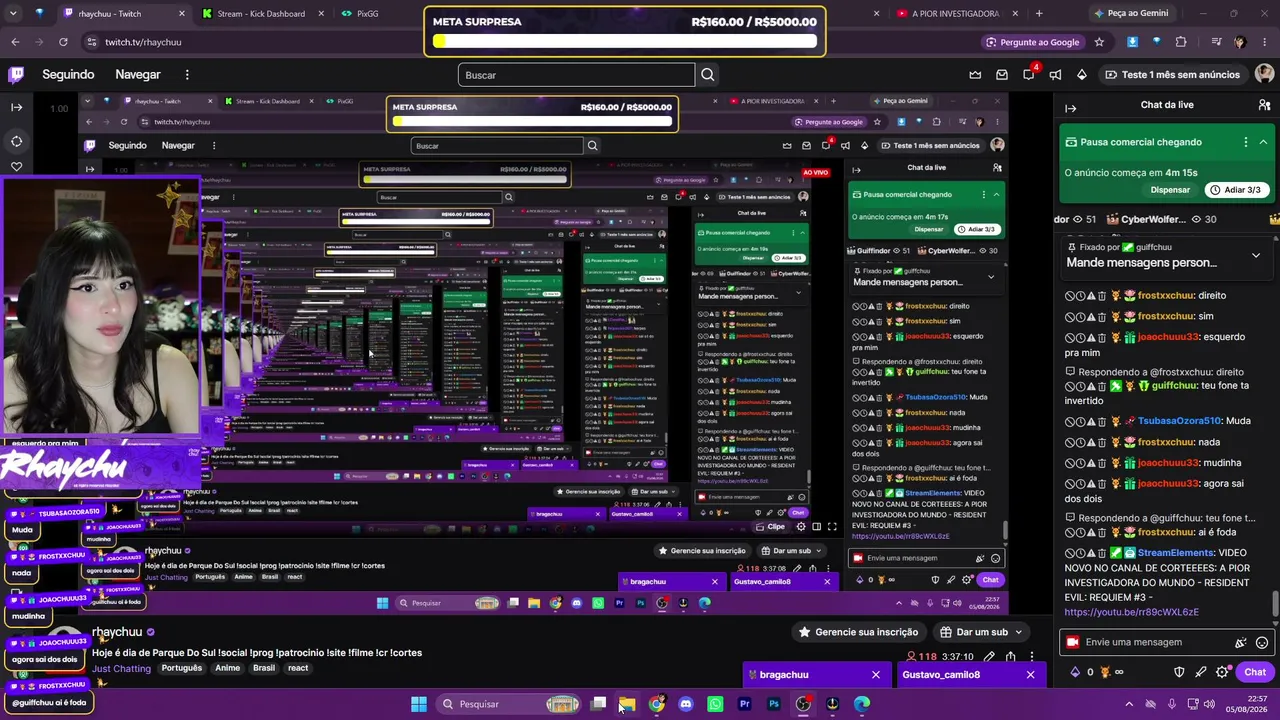Open the Windows Start menu
Image resolution: width=1280 pixels, height=720 pixels.
(419, 704)
